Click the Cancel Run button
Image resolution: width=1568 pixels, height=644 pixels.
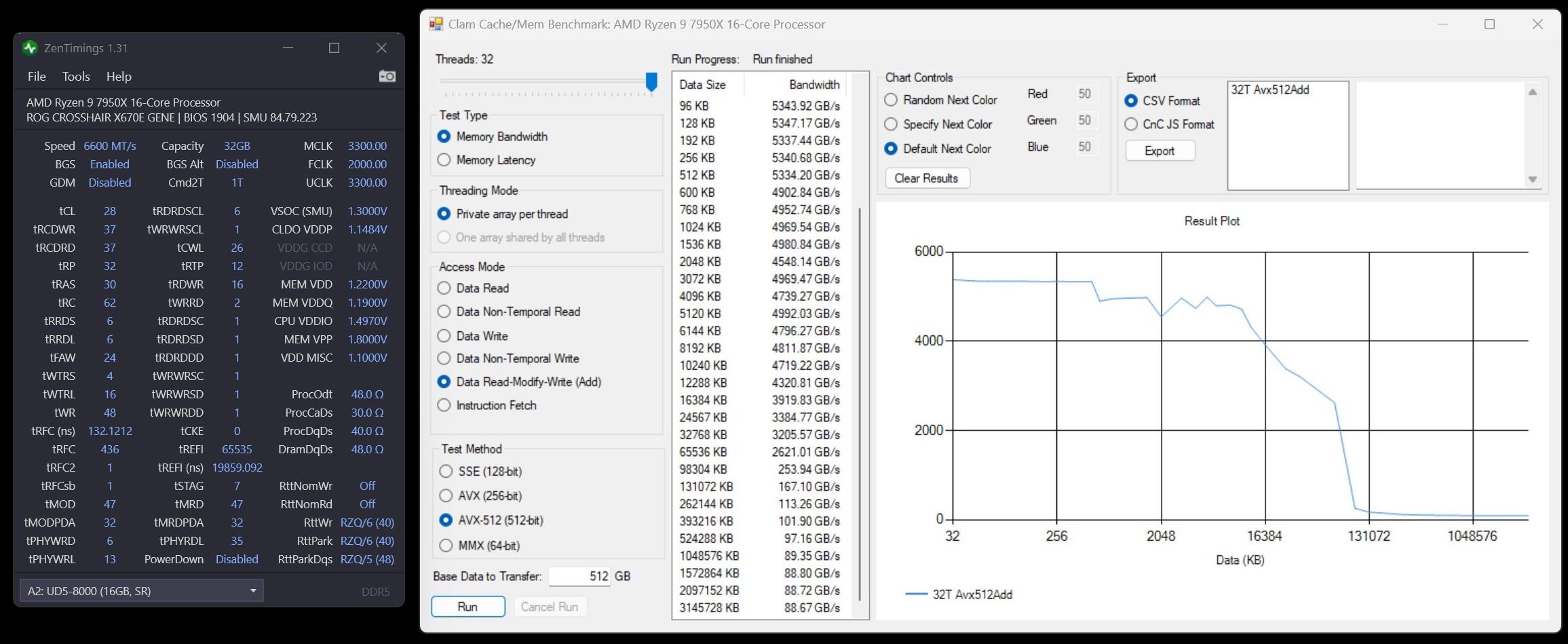pos(550,607)
